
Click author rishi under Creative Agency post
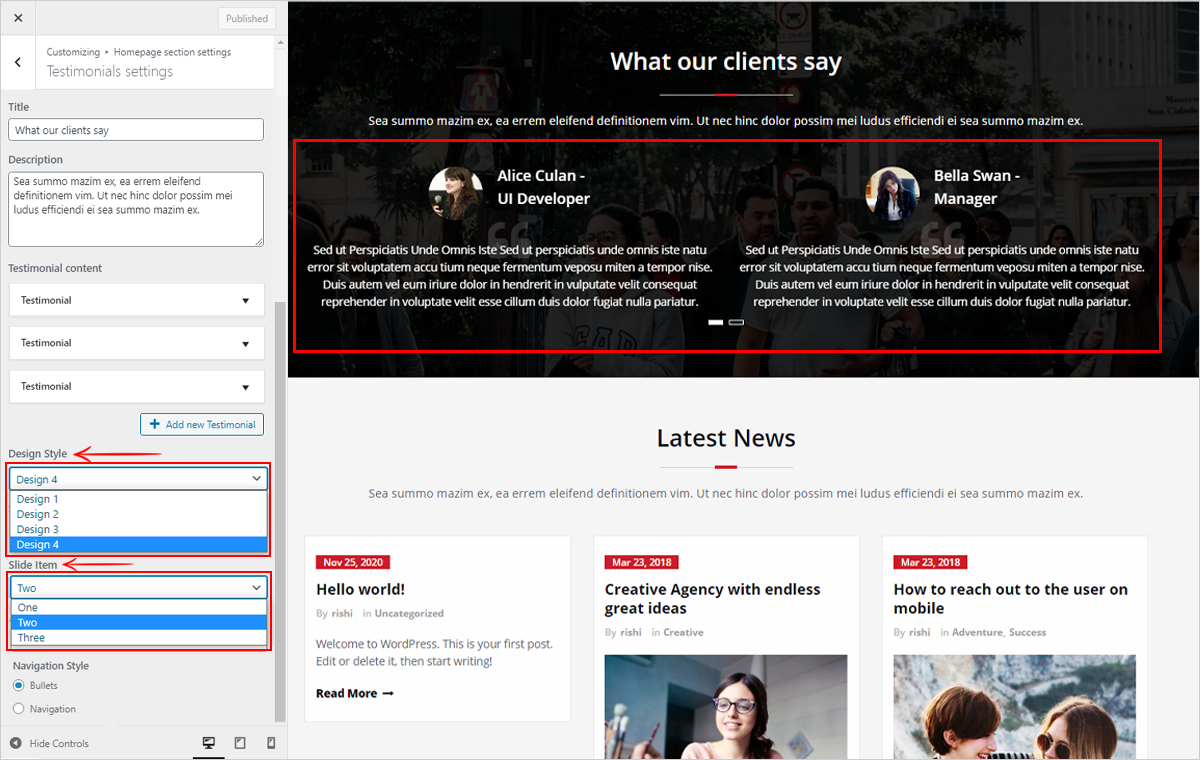tap(631, 632)
